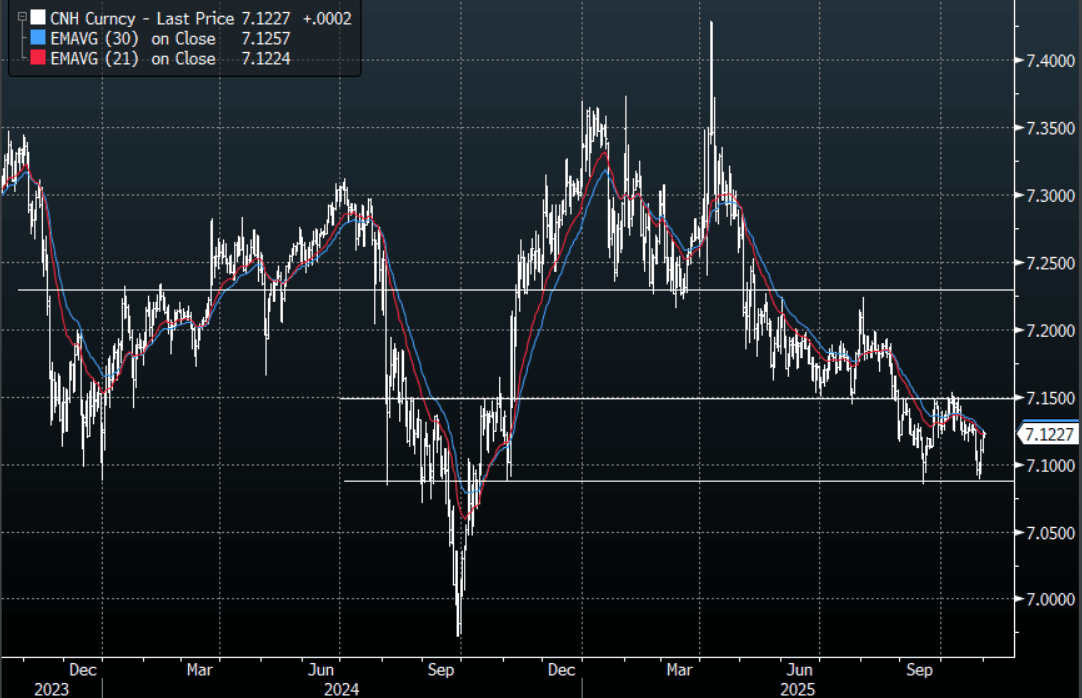The width and height of the screenshot is (1082, 698).
Task: Click the lowest candle bottom below 7.0000
Action: 459,634
